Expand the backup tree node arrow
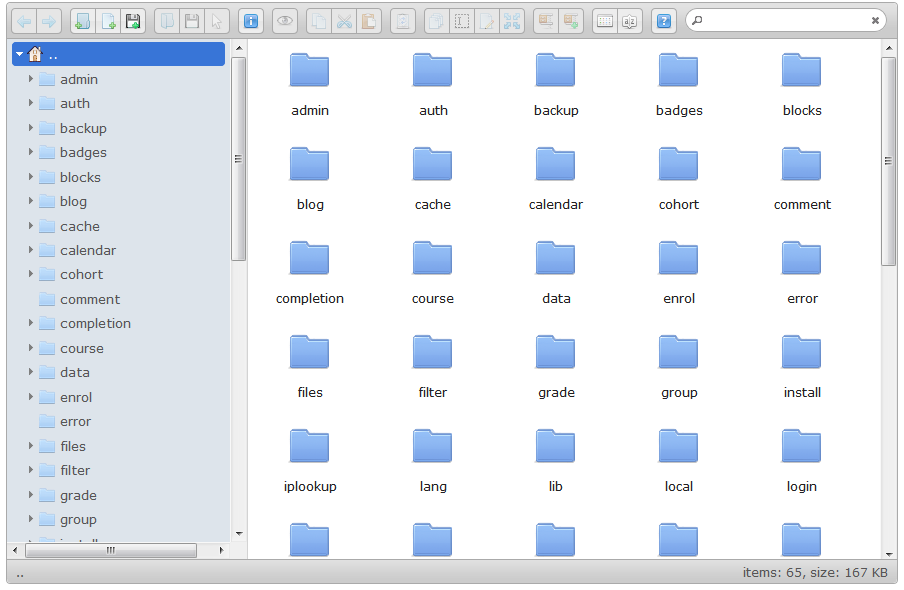The height and width of the screenshot is (590, 904). tap(31, 128)
